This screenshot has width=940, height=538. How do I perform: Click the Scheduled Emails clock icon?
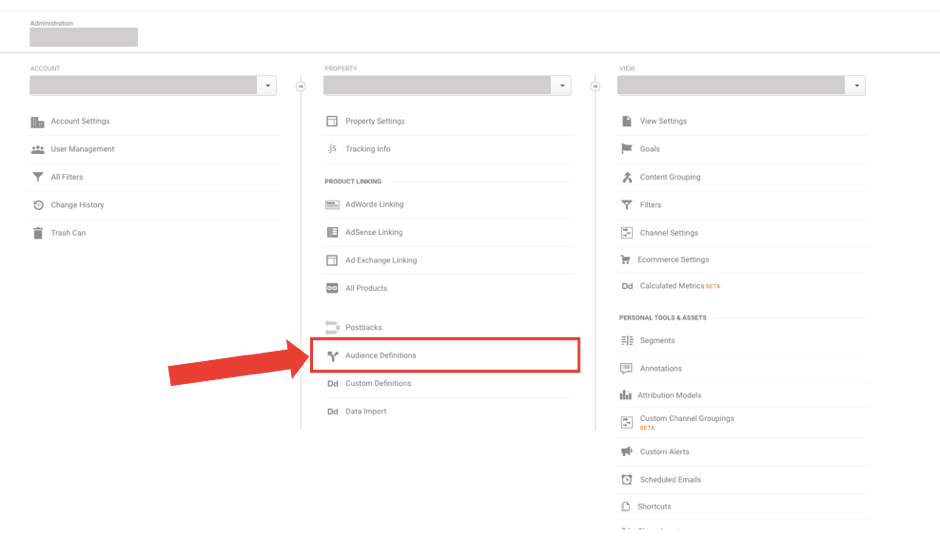[626, 480]
